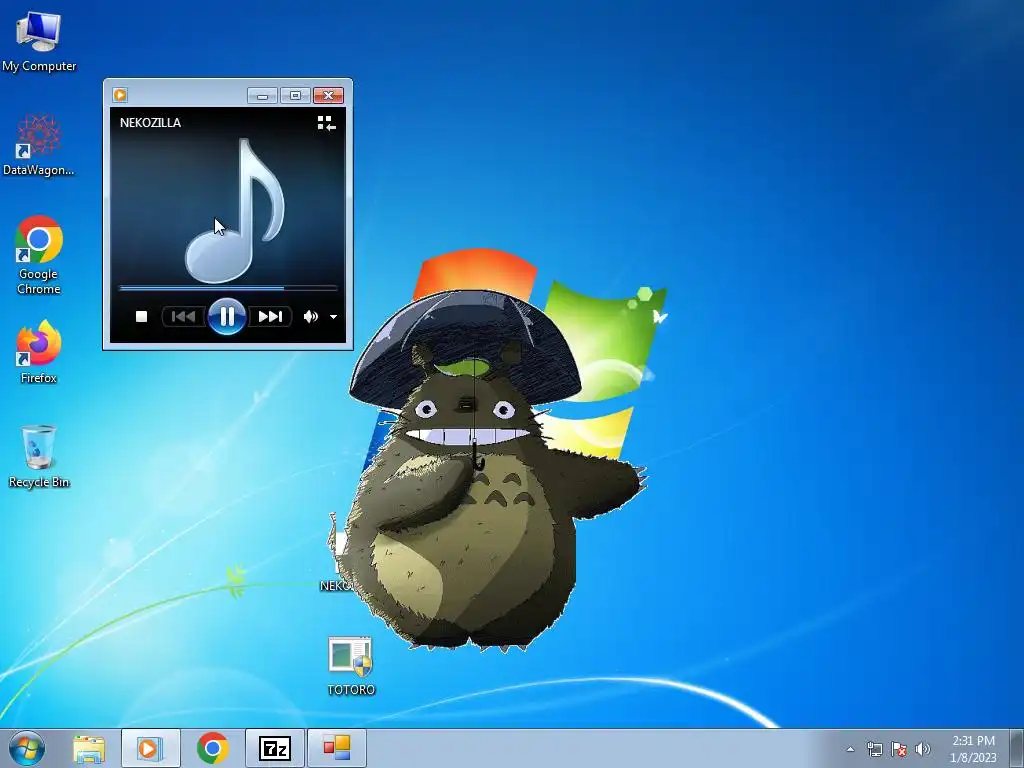Image resolution: width=1024 pixels, height=768 pixels.
Task: Stop the NEKOZILLA track
Action: [141, 317]
